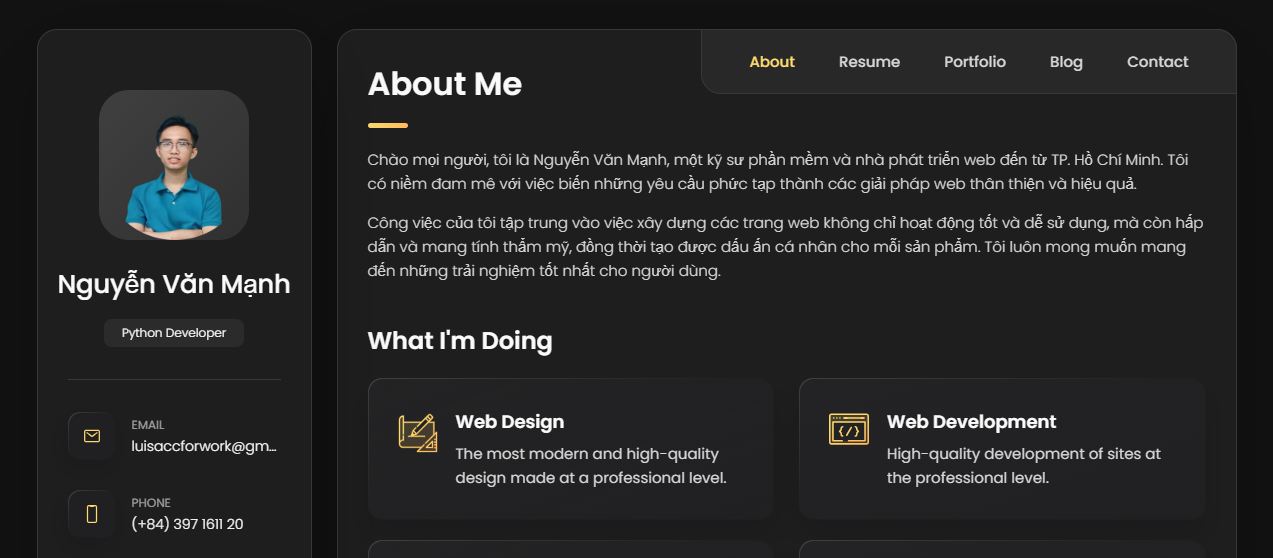Go to the Portfolio tab
The width and height of the screenshot is (1273, 558).
point(975,62)
